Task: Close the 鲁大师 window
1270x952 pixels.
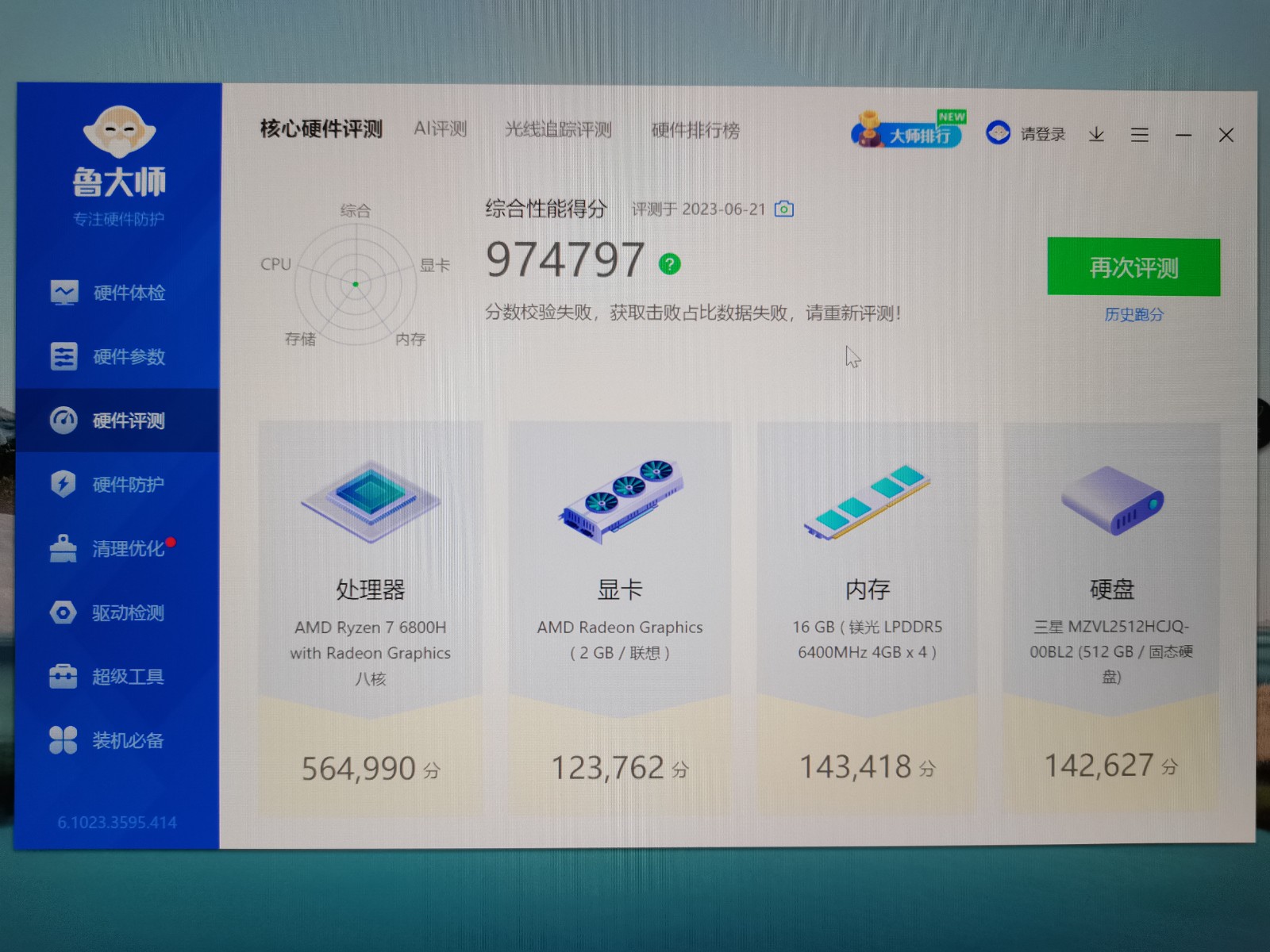Action: coord(1226,135)
